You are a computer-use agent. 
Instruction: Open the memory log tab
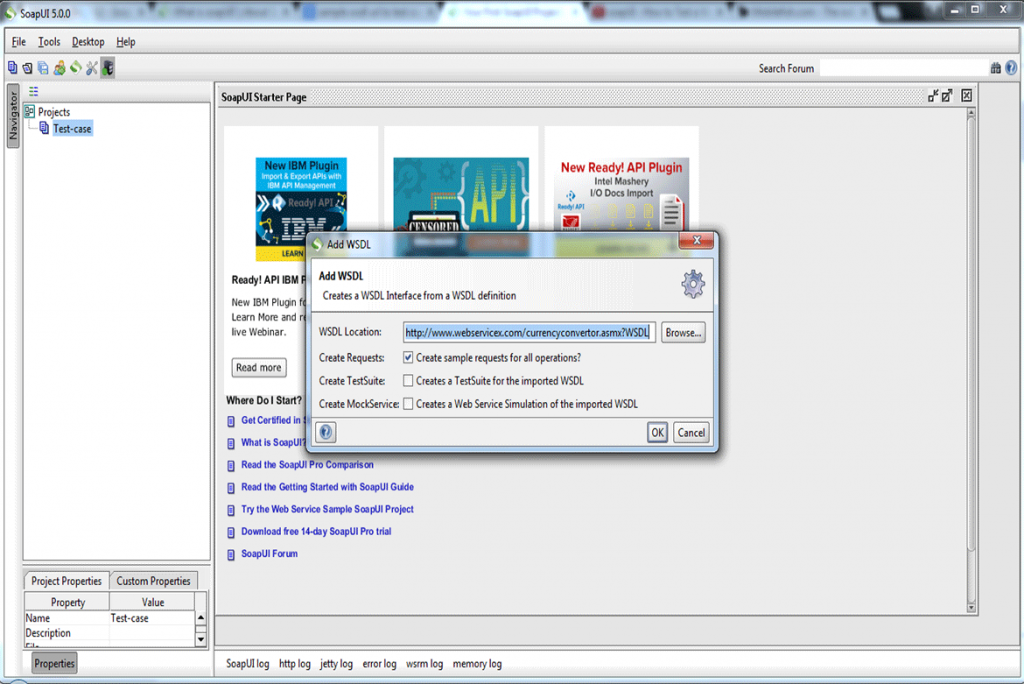477,664
